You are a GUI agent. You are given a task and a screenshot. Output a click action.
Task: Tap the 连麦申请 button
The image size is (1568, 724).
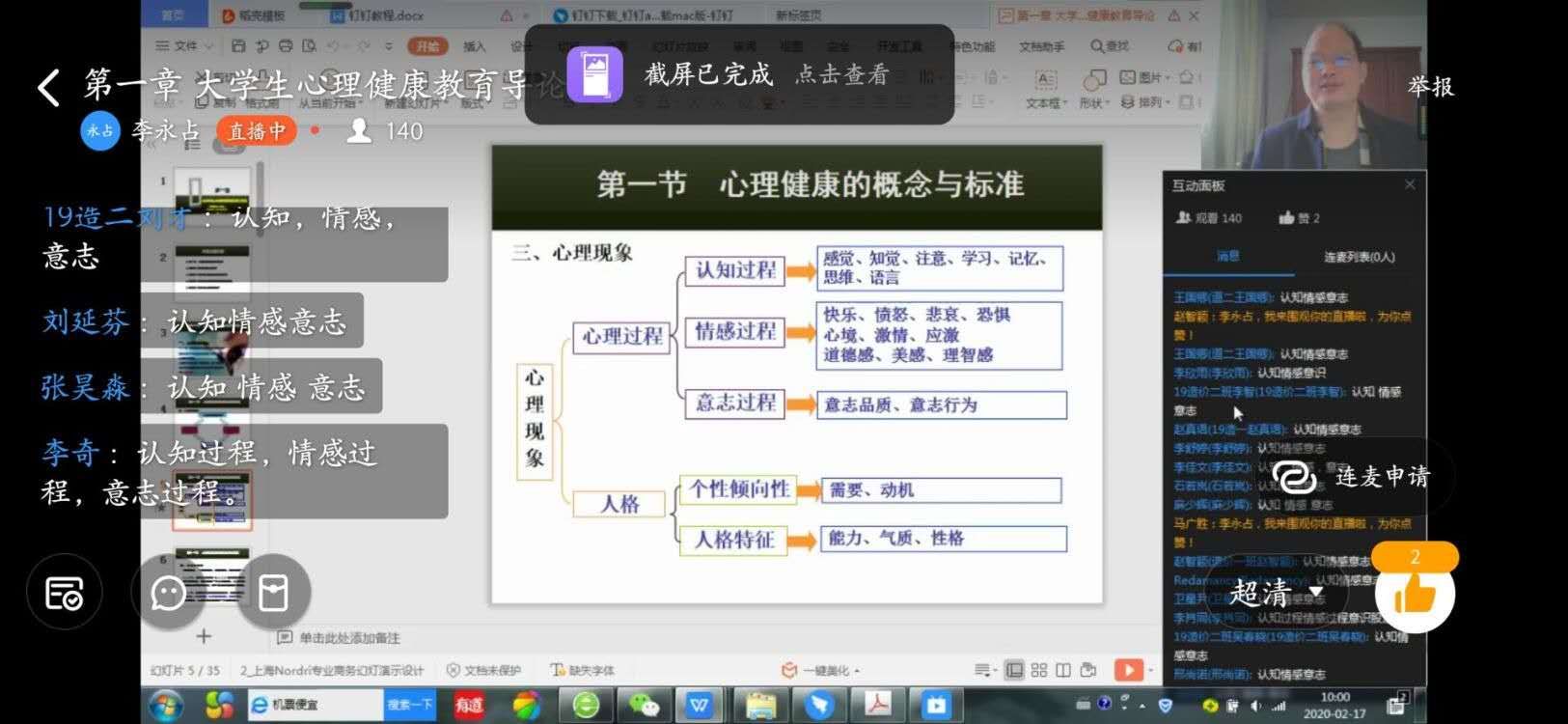[x=1352, y=477]
